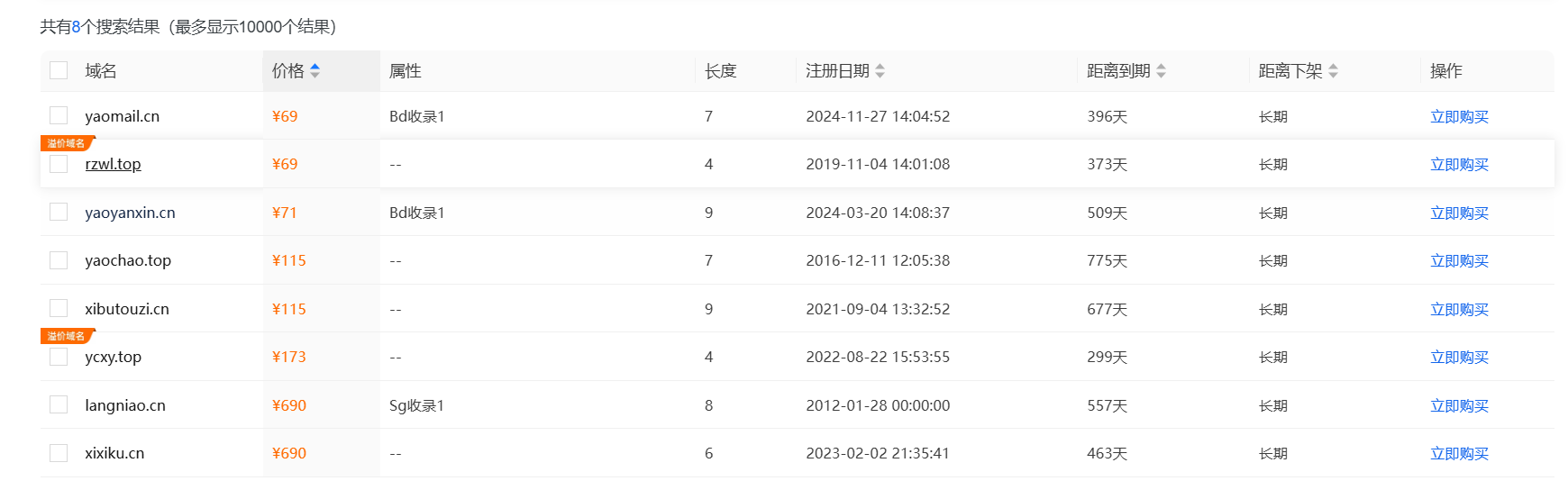Sort by days-to-delisting arrows
This screenshot has height=490, width=1568.
coord(1333,71)
